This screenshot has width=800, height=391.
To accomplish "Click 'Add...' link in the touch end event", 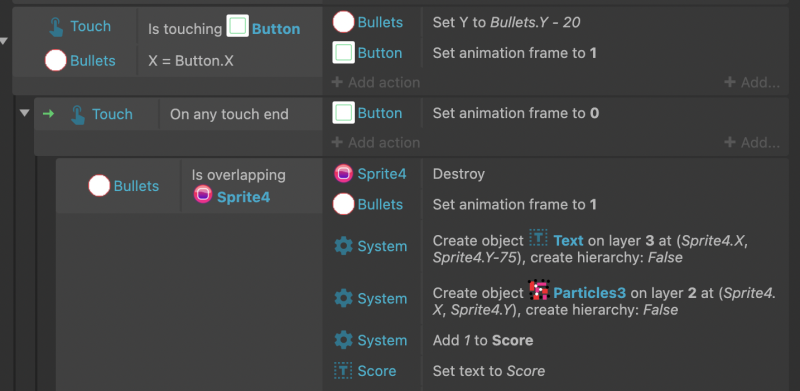I will [752, 142].
